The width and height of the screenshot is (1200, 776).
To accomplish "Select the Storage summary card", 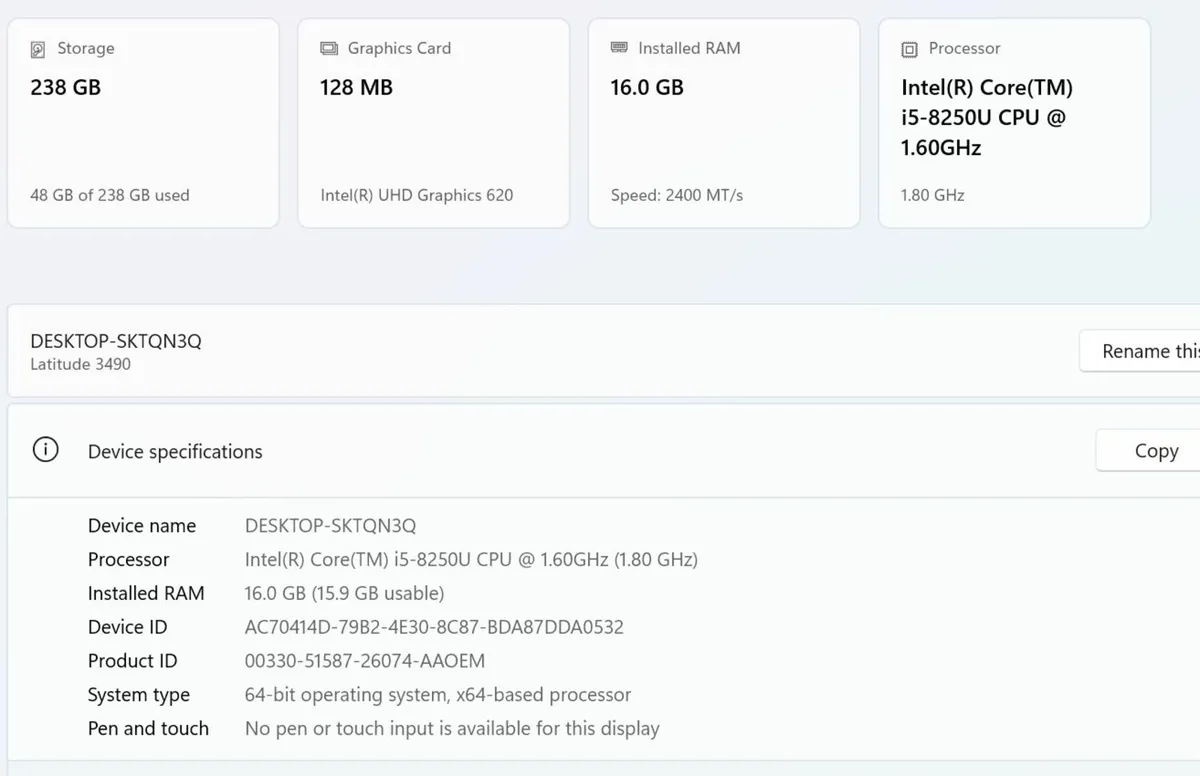I will (x=143, y=120).
